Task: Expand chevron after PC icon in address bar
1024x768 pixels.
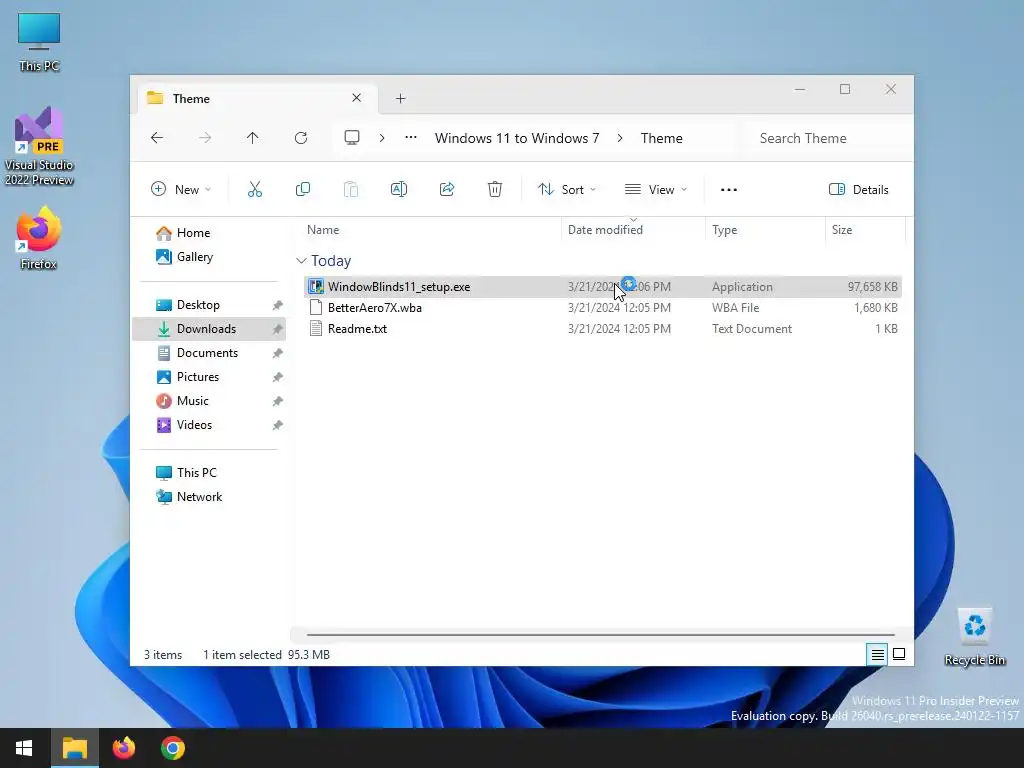Action: (382, 138)
